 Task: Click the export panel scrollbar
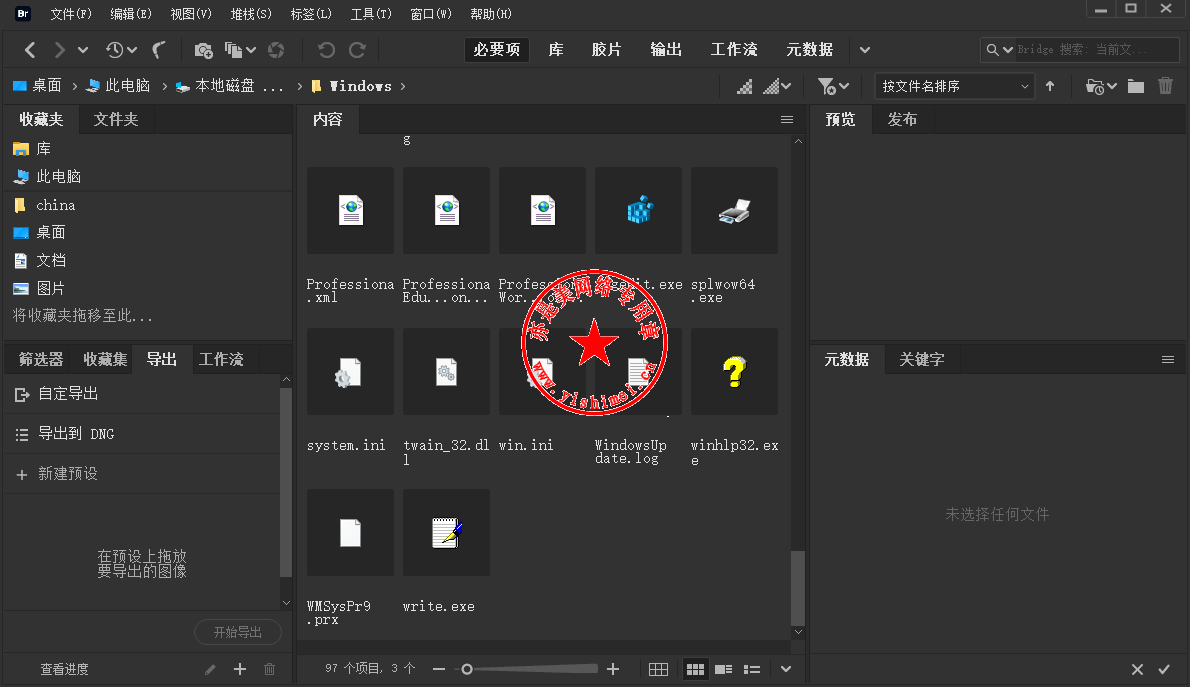pos(285,482)
